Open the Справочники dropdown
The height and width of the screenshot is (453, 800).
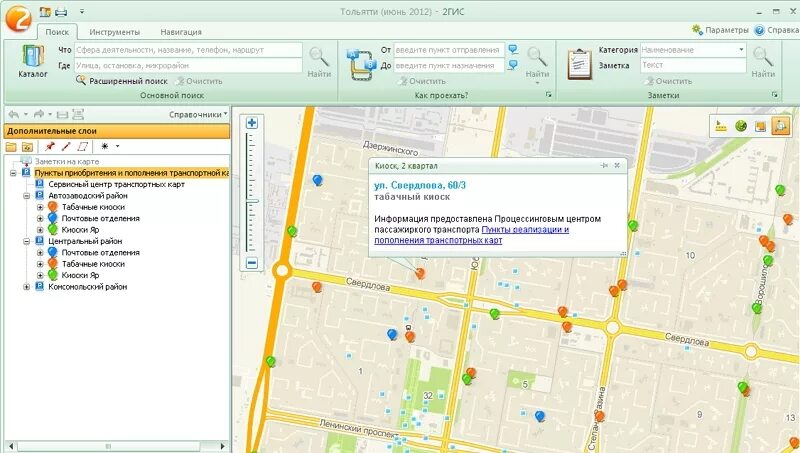(x=198, y=114)
